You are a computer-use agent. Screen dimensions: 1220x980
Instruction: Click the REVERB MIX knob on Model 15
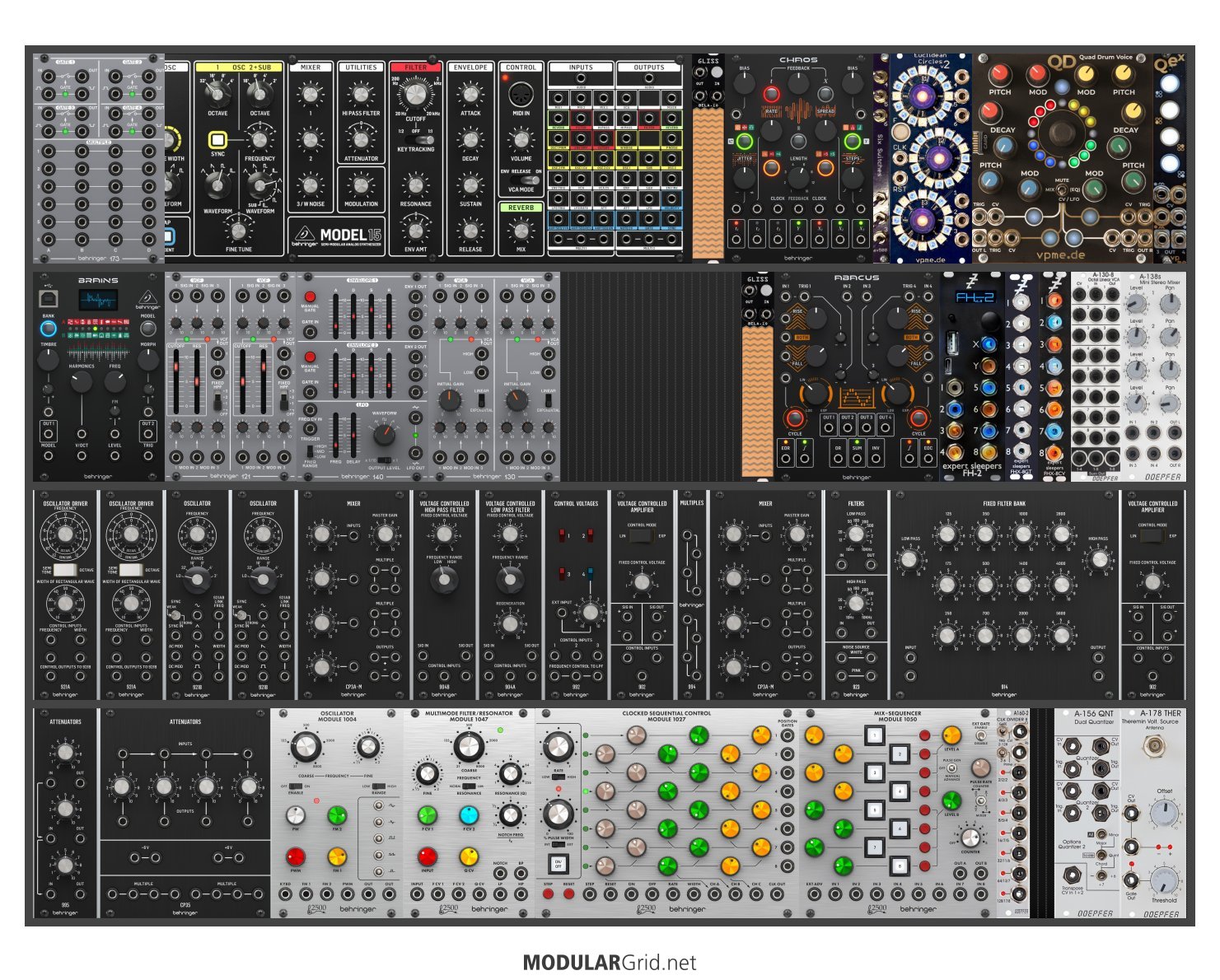(x=521, y=231)
